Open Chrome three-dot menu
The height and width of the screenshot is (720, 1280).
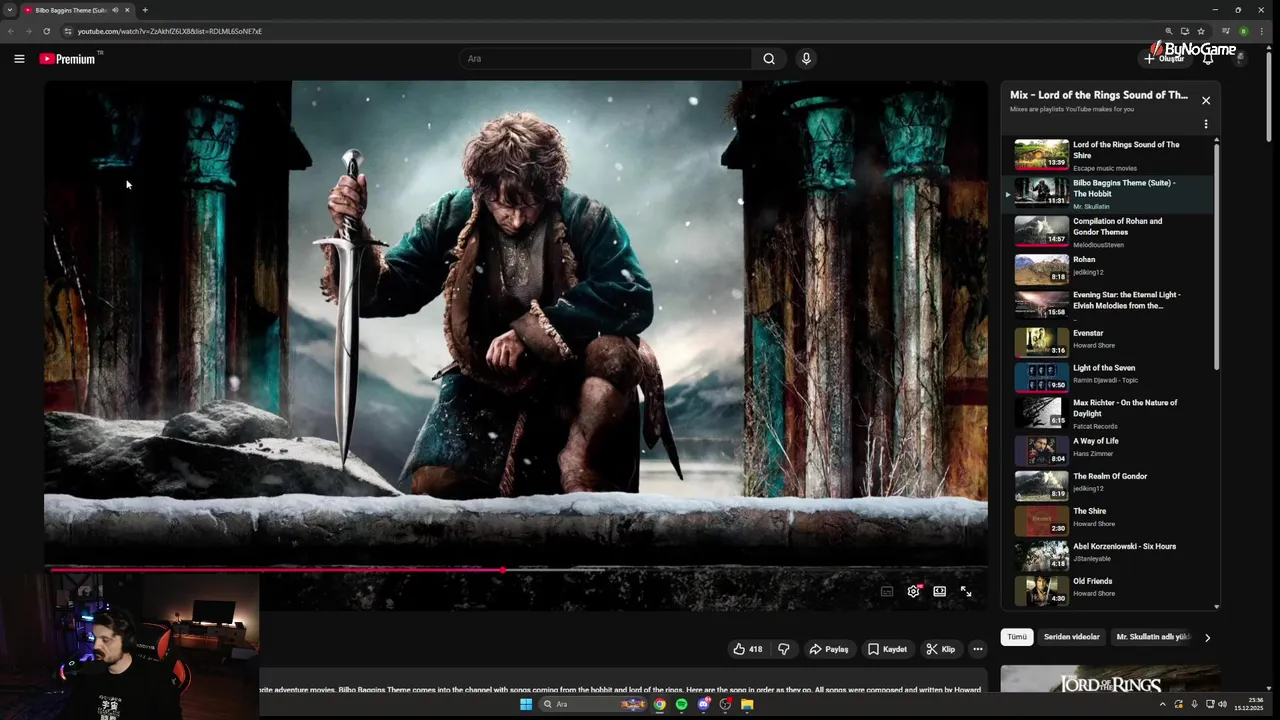coord(1262,31)
